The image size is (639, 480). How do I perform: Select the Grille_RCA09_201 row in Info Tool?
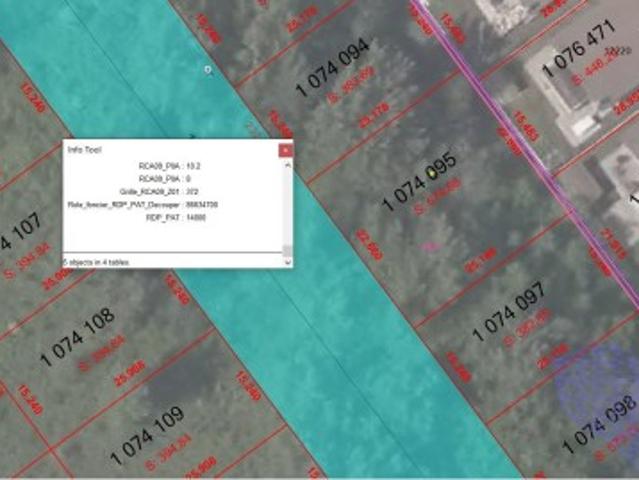159,192
